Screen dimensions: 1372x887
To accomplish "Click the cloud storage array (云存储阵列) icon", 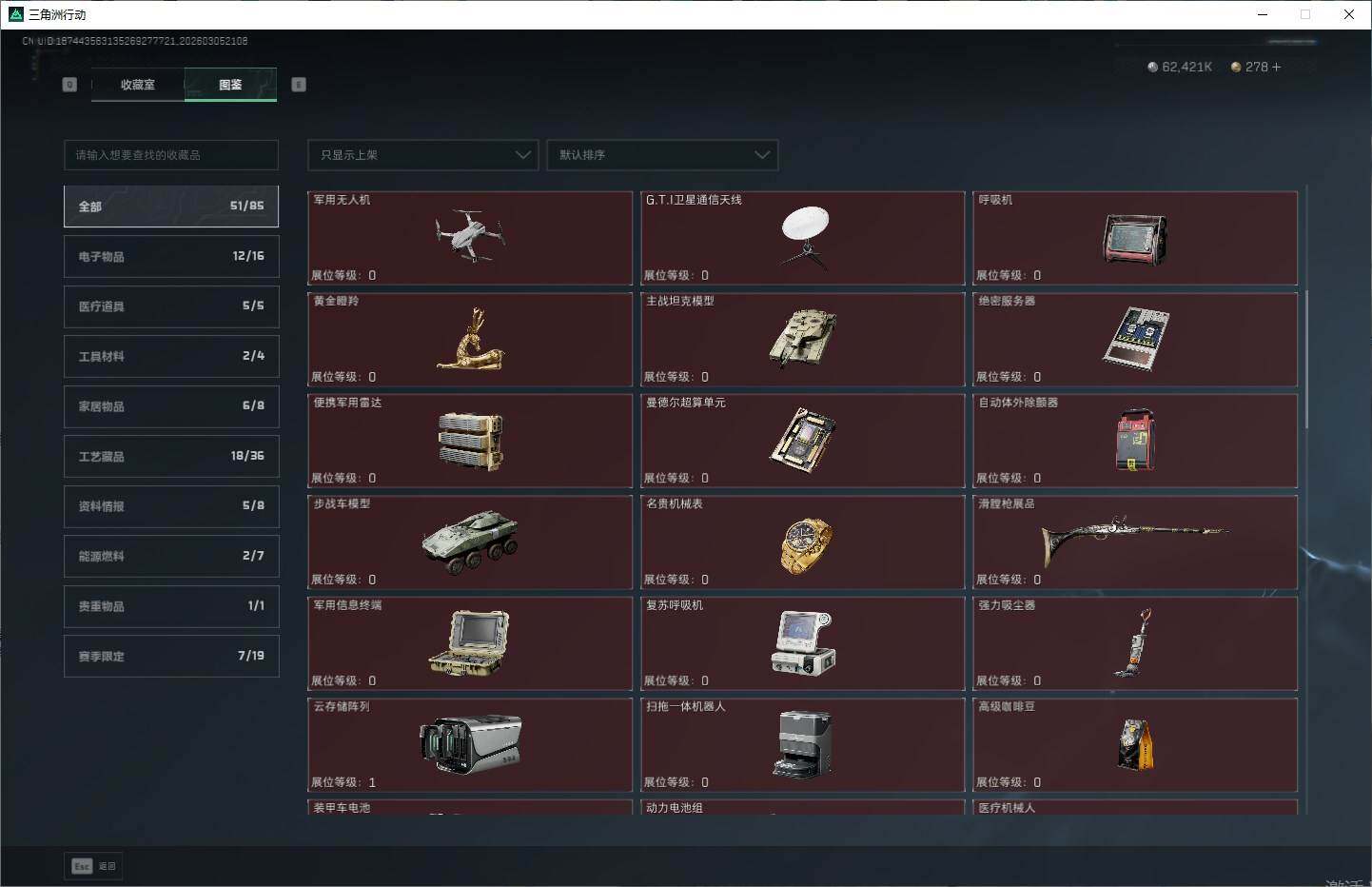I will tap(470, 743).
